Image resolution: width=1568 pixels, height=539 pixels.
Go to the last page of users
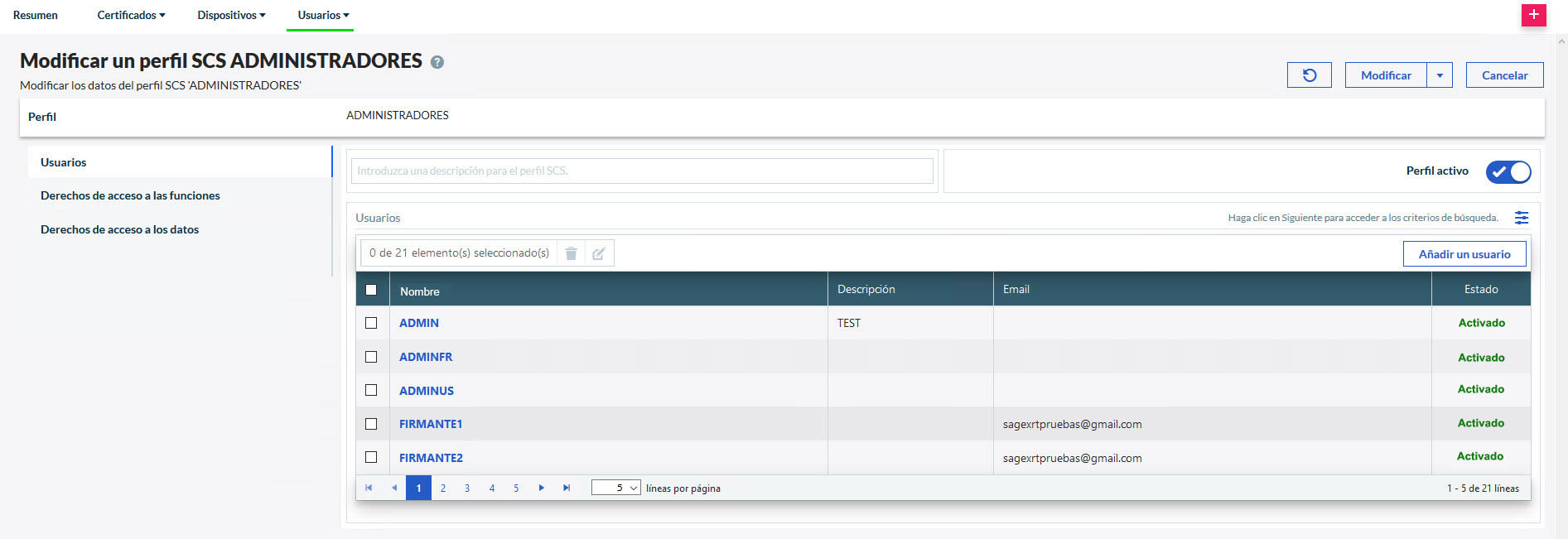click(x=567, y=488)
